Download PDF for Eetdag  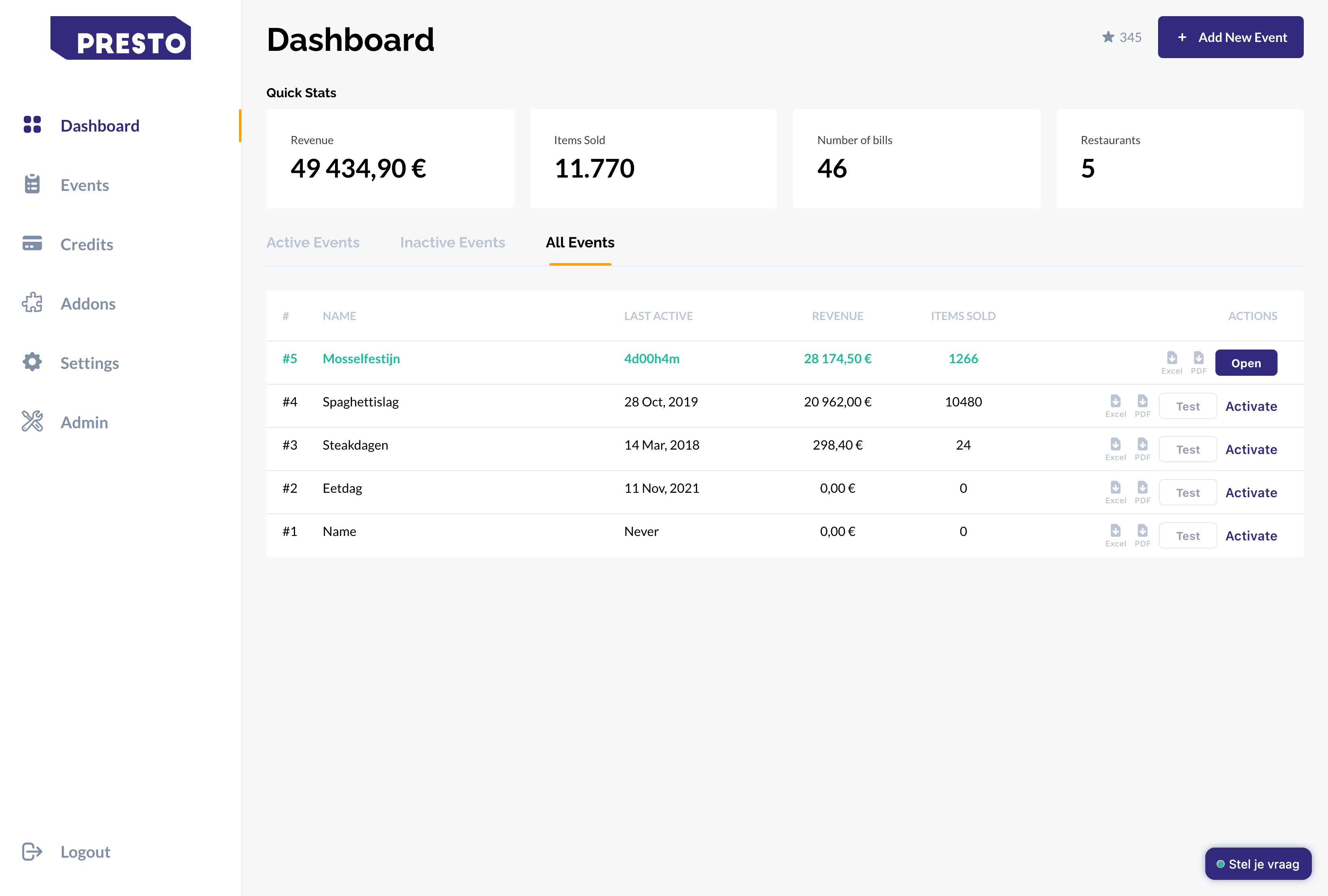click(1142, 492)
